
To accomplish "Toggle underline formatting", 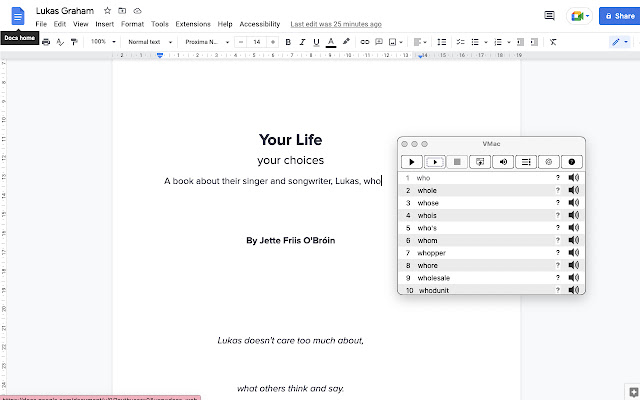I will point(317,42).
